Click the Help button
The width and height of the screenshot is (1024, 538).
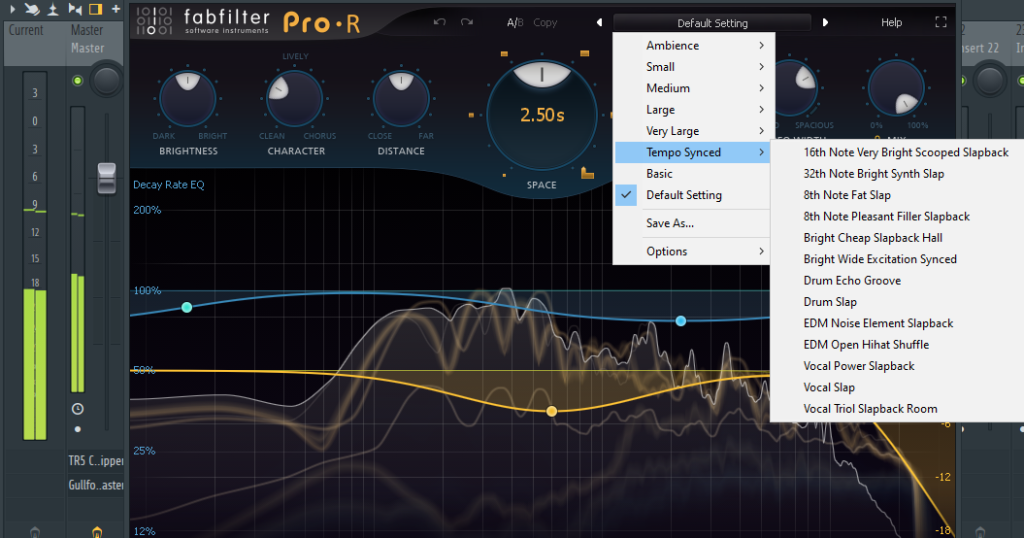click(x=890, y=22)
